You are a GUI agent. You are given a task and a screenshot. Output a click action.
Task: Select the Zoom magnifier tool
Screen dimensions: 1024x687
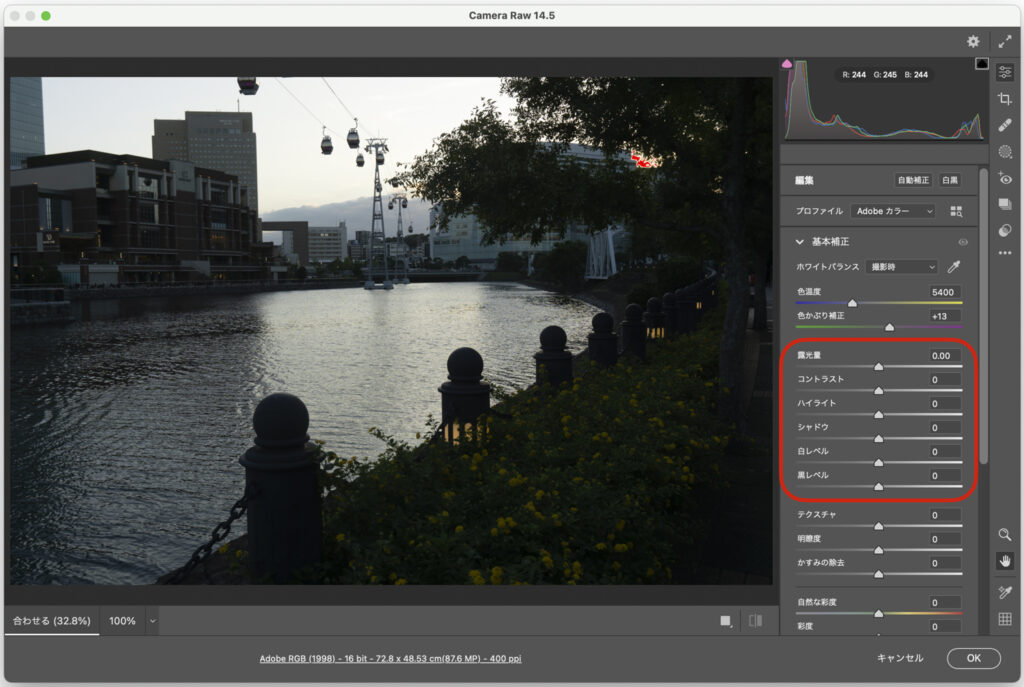pos(1005,535)
